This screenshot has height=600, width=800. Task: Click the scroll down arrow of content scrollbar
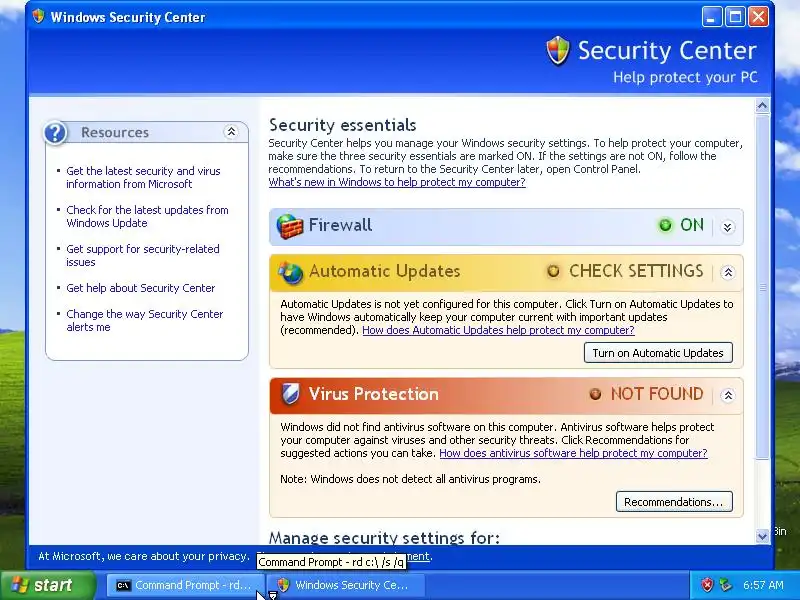(762, 536)
